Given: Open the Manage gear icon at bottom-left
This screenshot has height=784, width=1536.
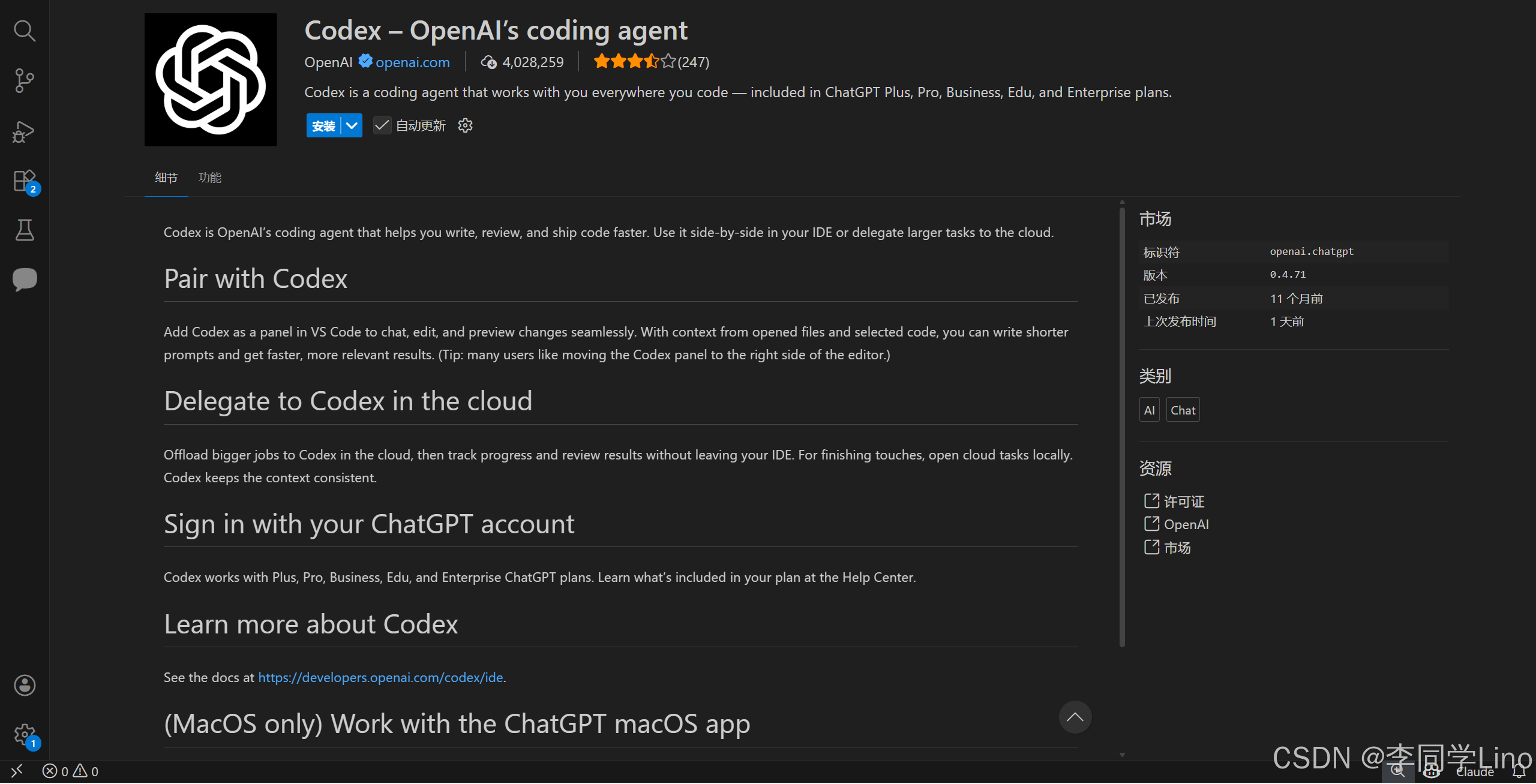Looking at the screenshot, I should coord(24,734).
